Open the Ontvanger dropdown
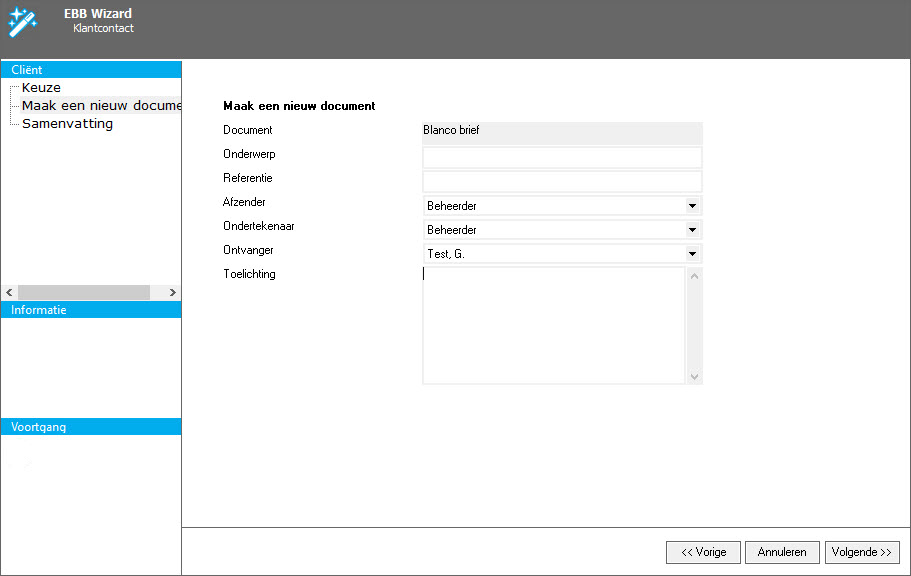 pyautogui.click(x=691, y=254)
